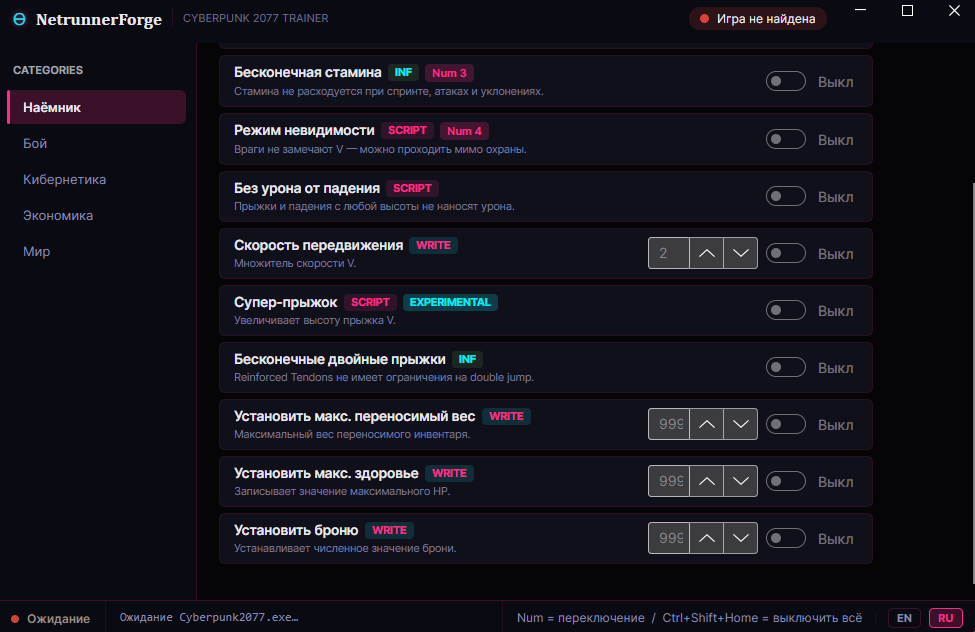975x632 pixels.
Task: Increase Установить броню value with up arrow
Action: 706,538
